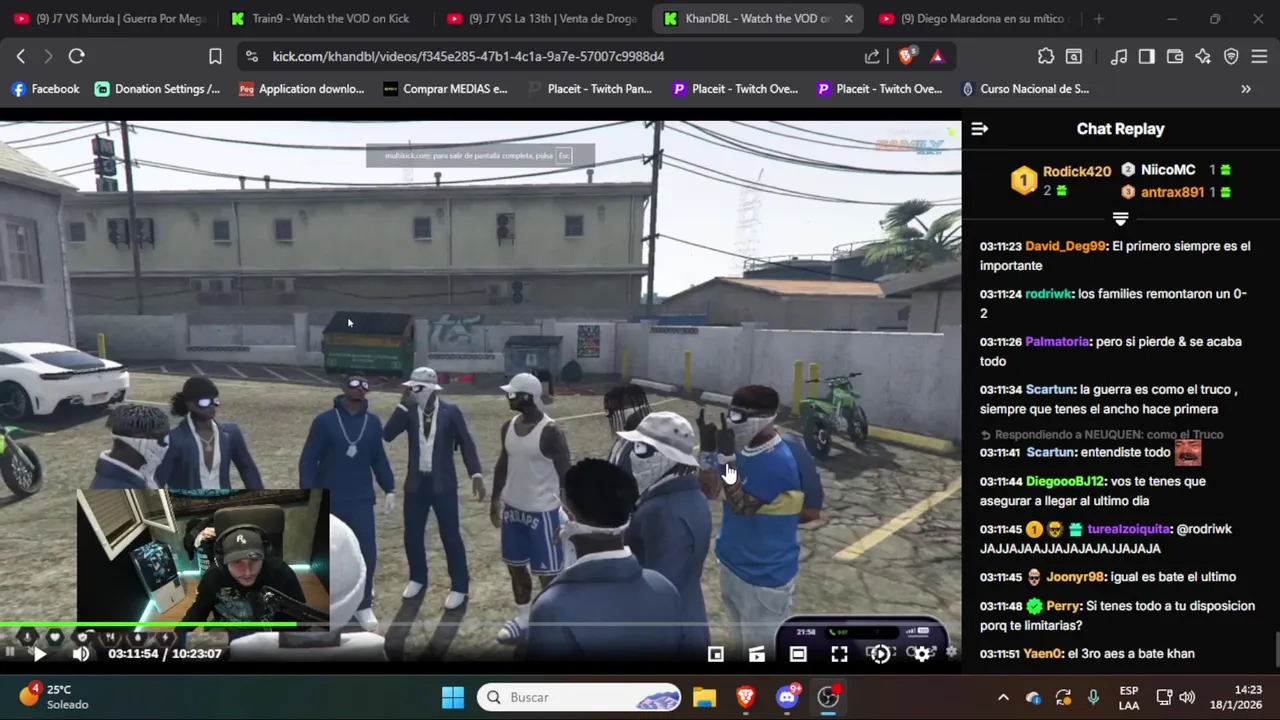Change playback speed in video controls
1280x720 pixels.
[x=880, y=654]
